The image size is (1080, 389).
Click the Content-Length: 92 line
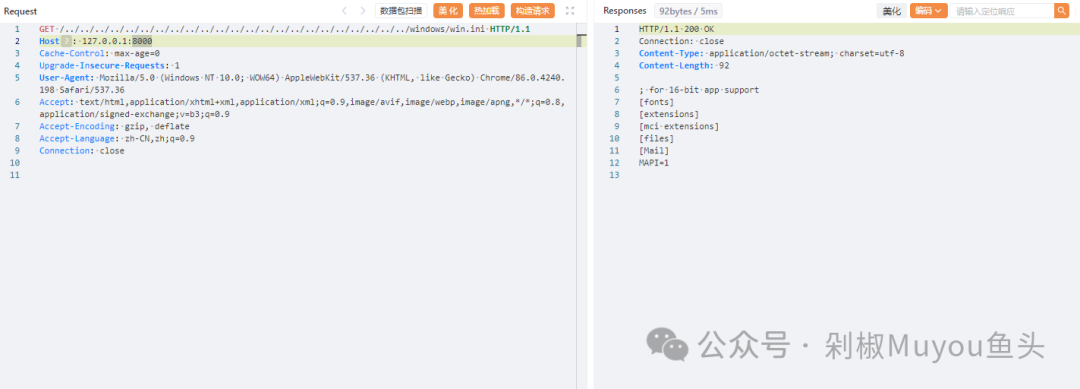pos(684,65)
